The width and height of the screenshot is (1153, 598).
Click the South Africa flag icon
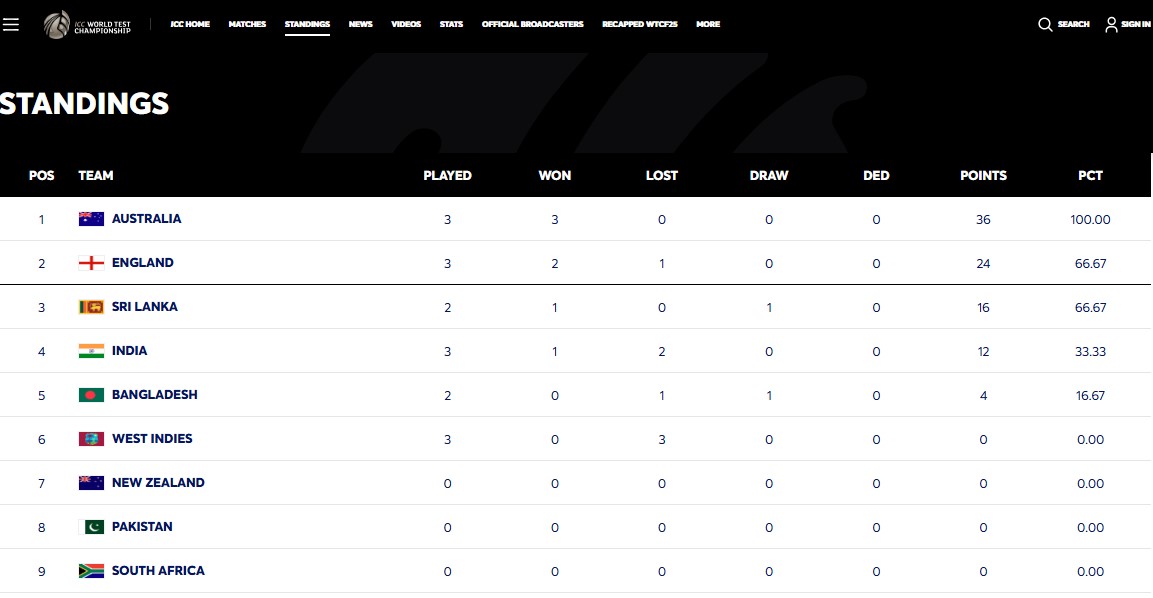point(91,571)
